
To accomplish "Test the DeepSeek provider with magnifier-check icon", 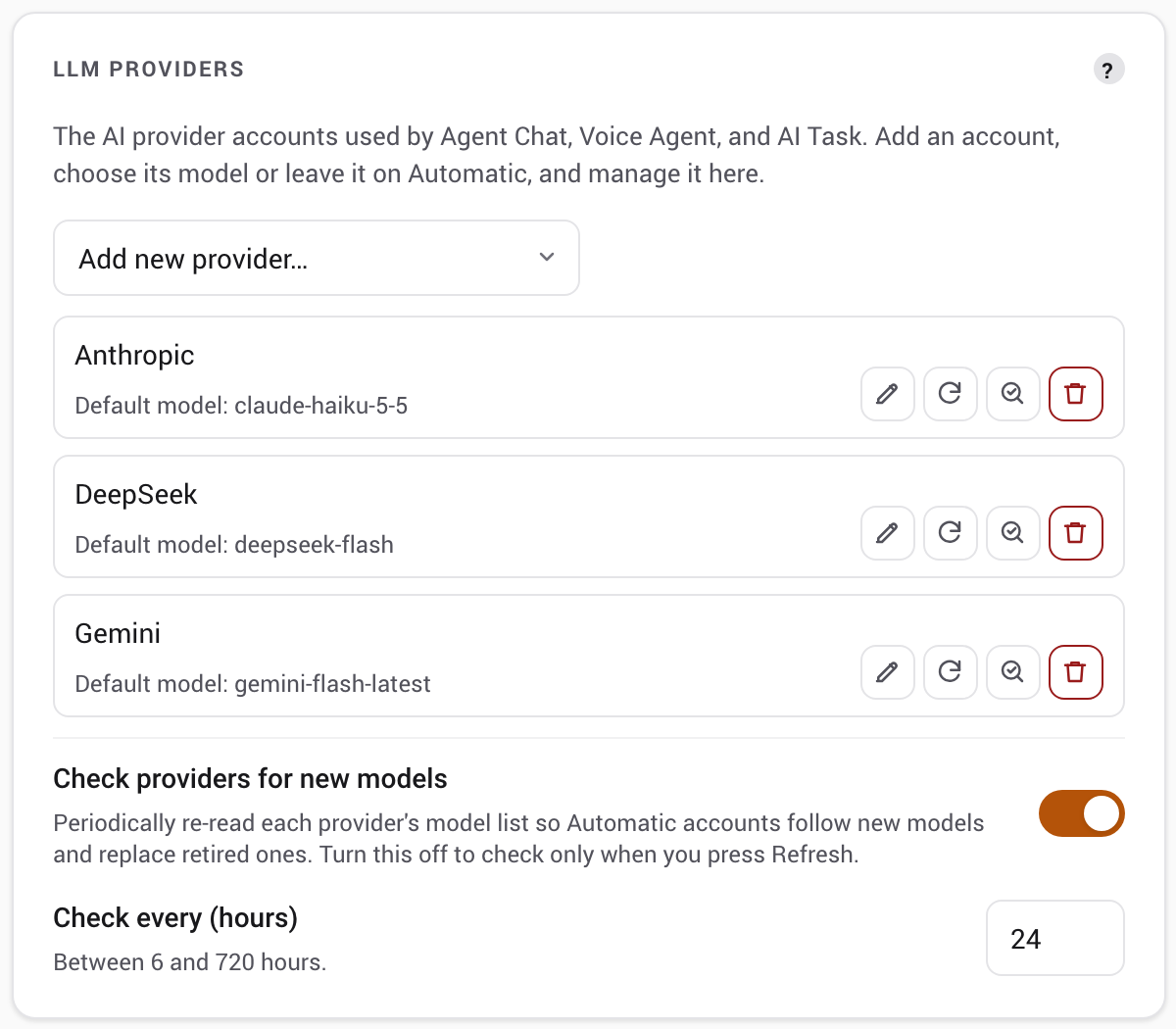I will [1013, 533].
